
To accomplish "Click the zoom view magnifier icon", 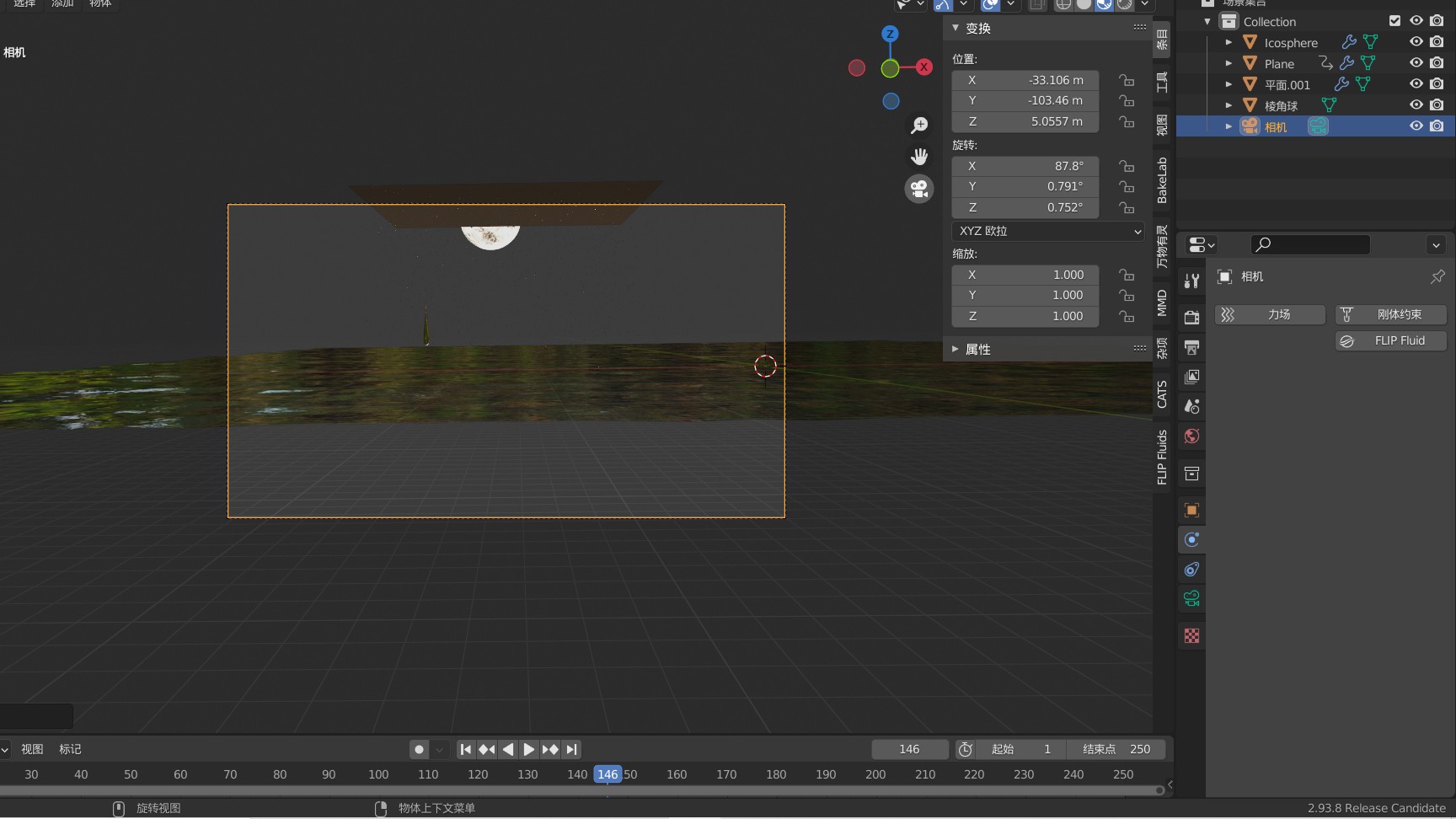I will point(919,126).
